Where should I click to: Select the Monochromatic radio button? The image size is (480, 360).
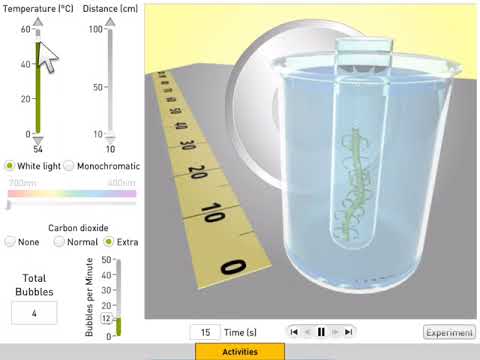69,166
